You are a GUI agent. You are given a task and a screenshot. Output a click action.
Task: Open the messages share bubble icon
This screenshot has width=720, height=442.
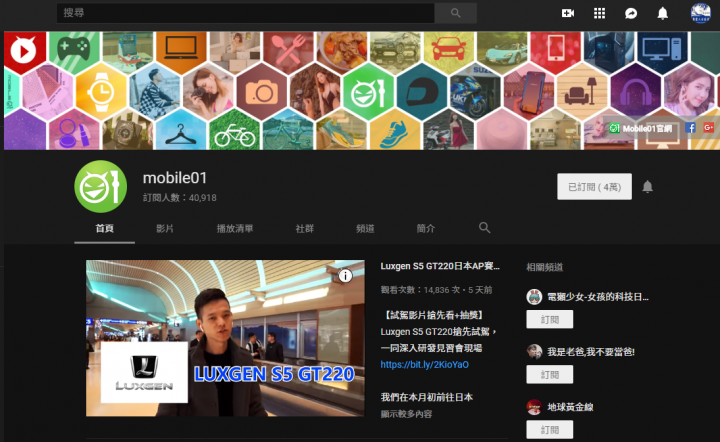[631, 13]
